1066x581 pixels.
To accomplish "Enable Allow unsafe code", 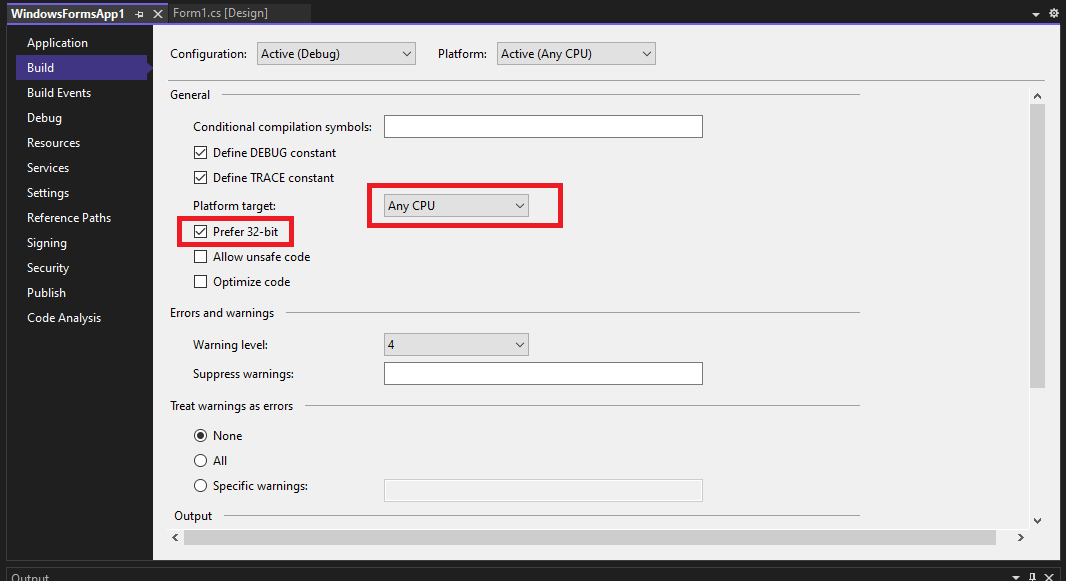I will tap(200, 256).
